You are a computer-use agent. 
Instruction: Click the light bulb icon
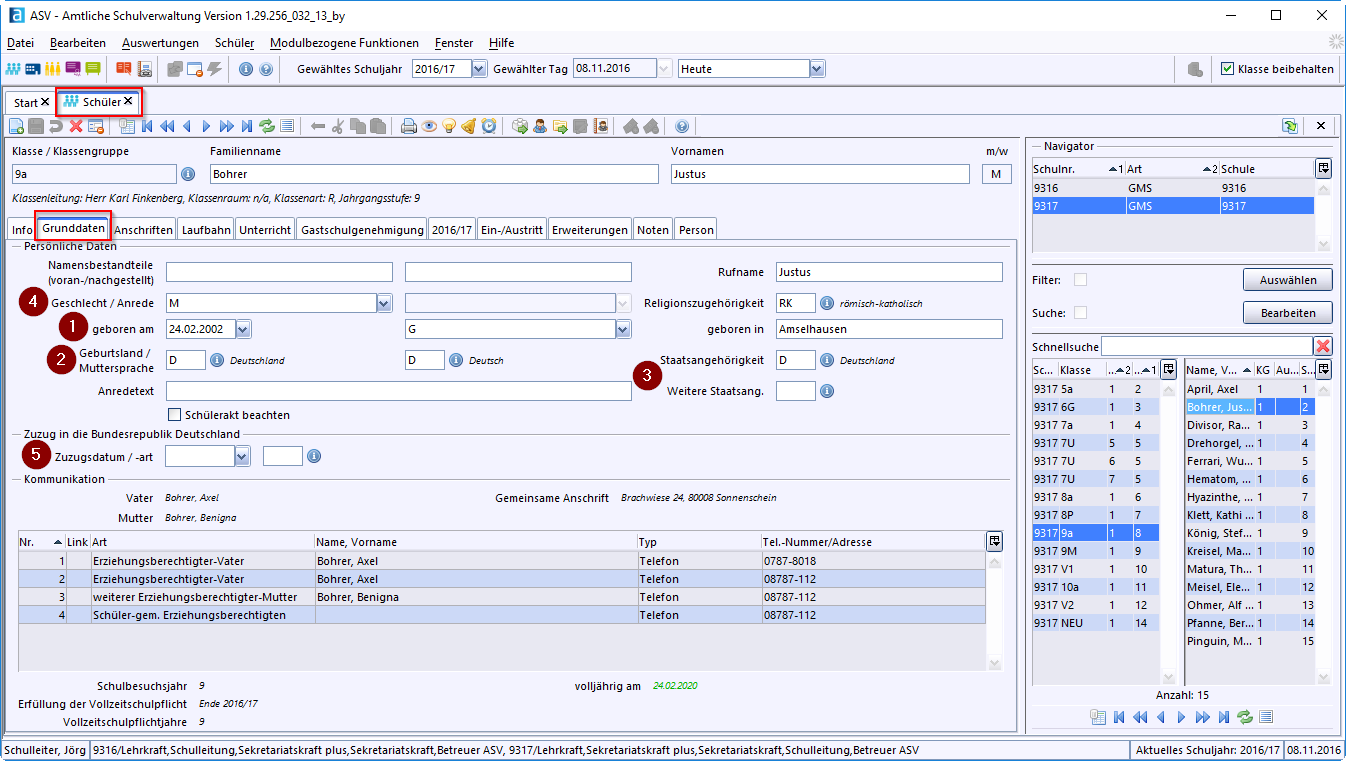(x=449, y=126)
